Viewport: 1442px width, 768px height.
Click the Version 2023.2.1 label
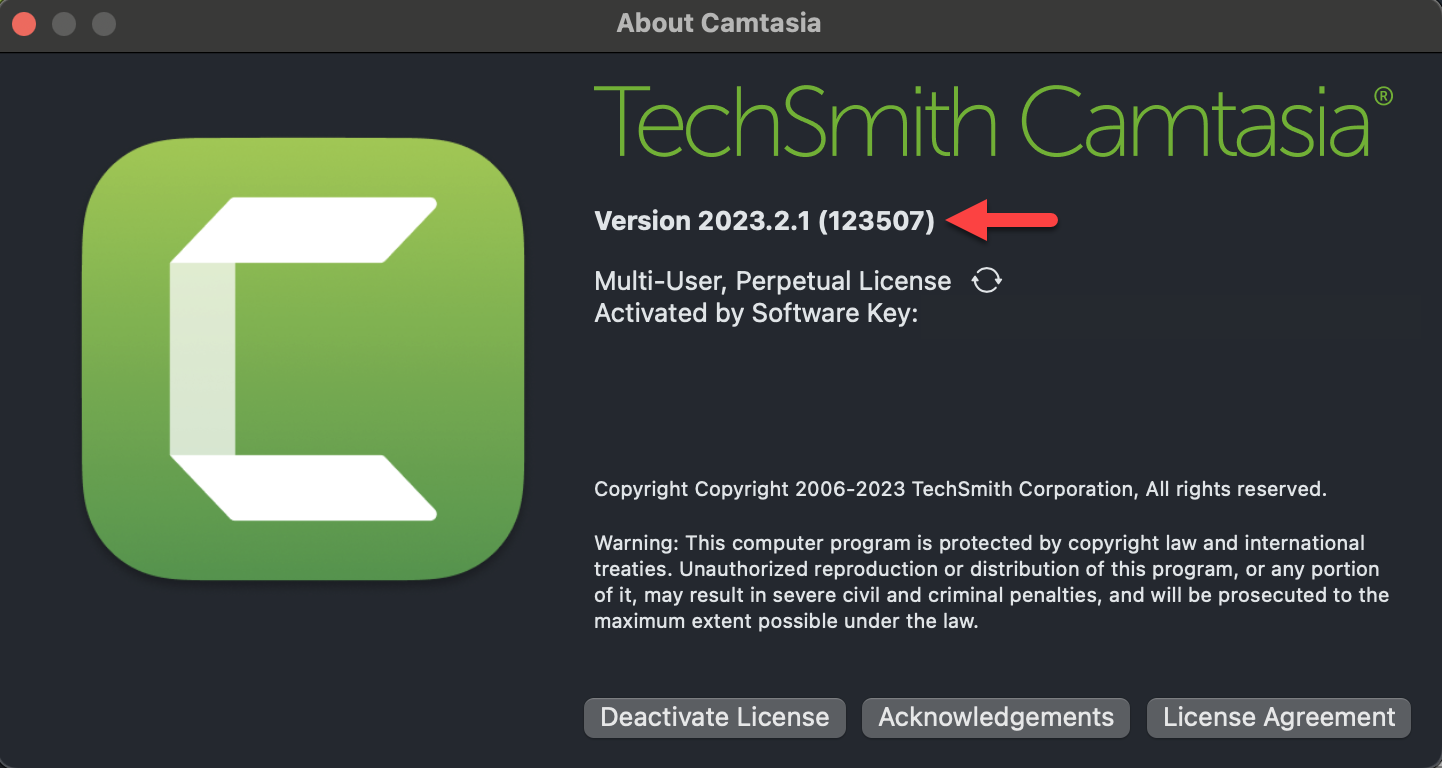pos(702,221)
